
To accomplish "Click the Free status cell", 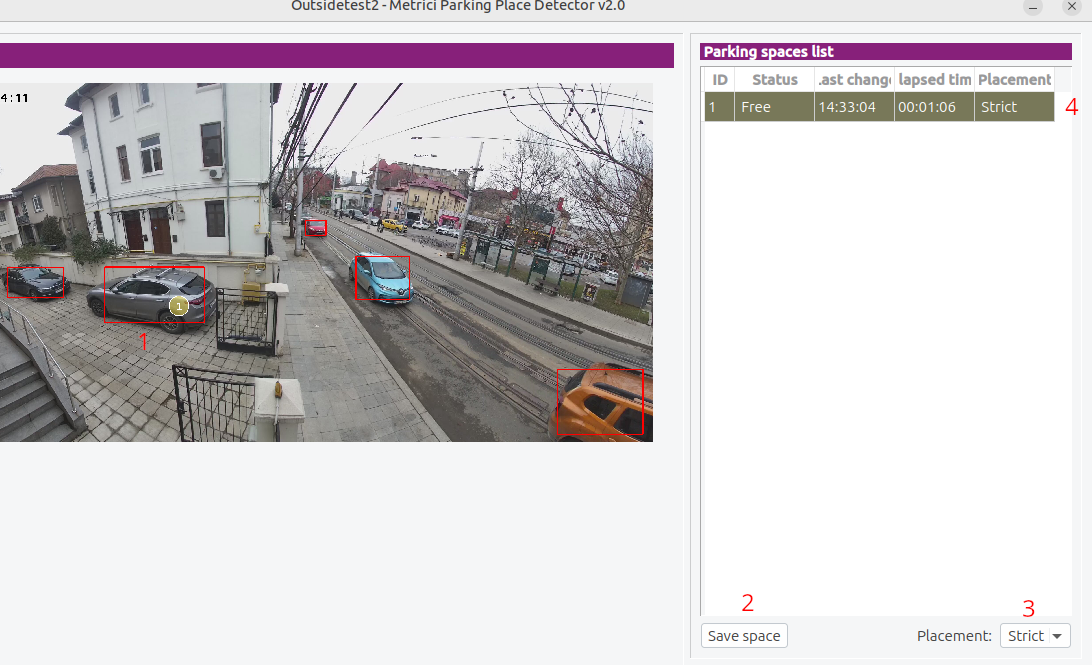I will point(774,107).
